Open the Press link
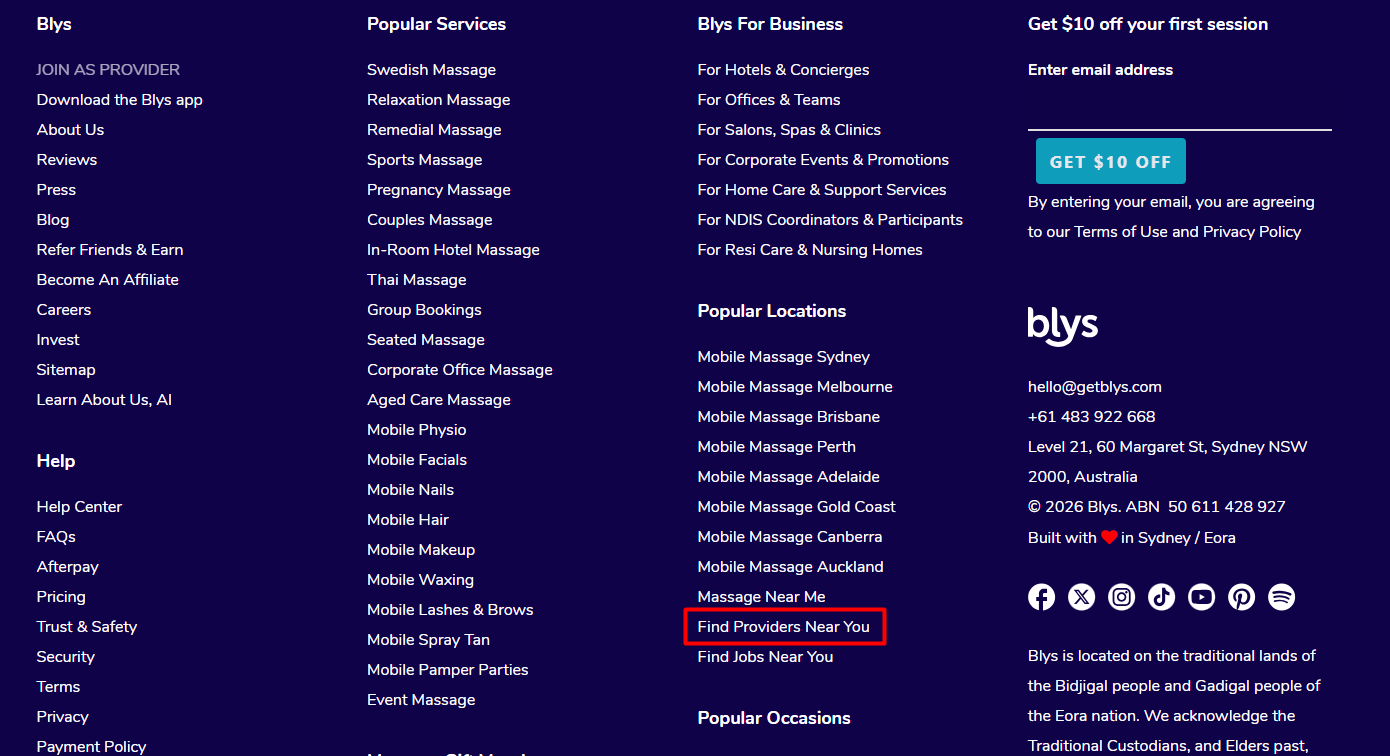Screen dimensions: 1390x756 tap(56, 190)
